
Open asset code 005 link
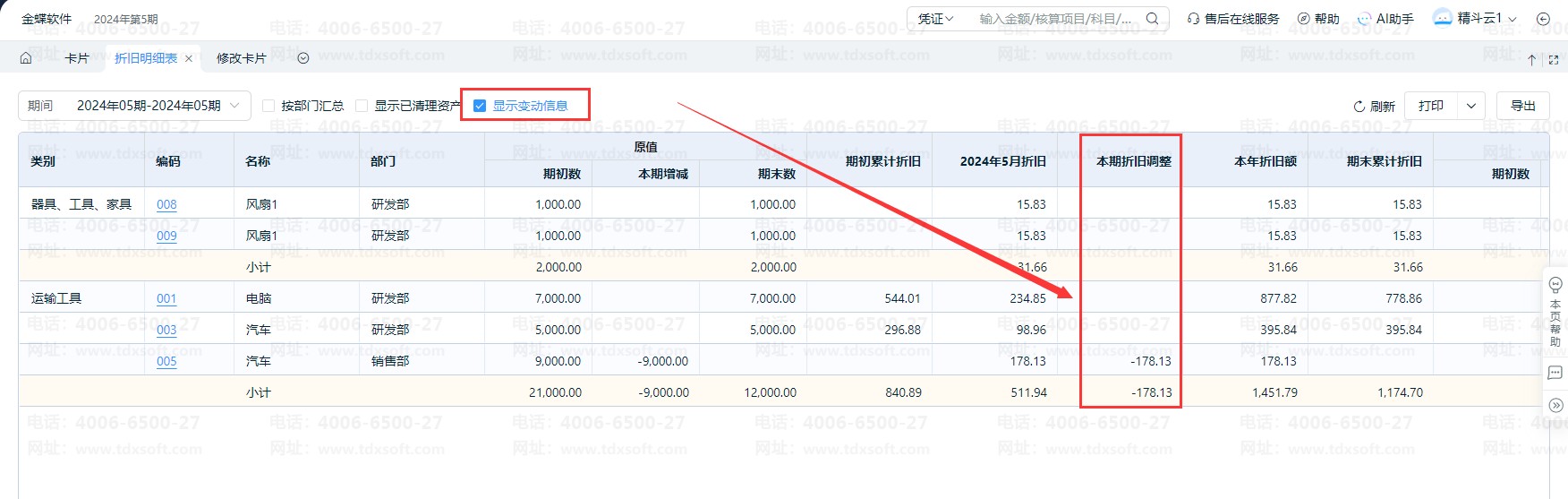[166, 361]
